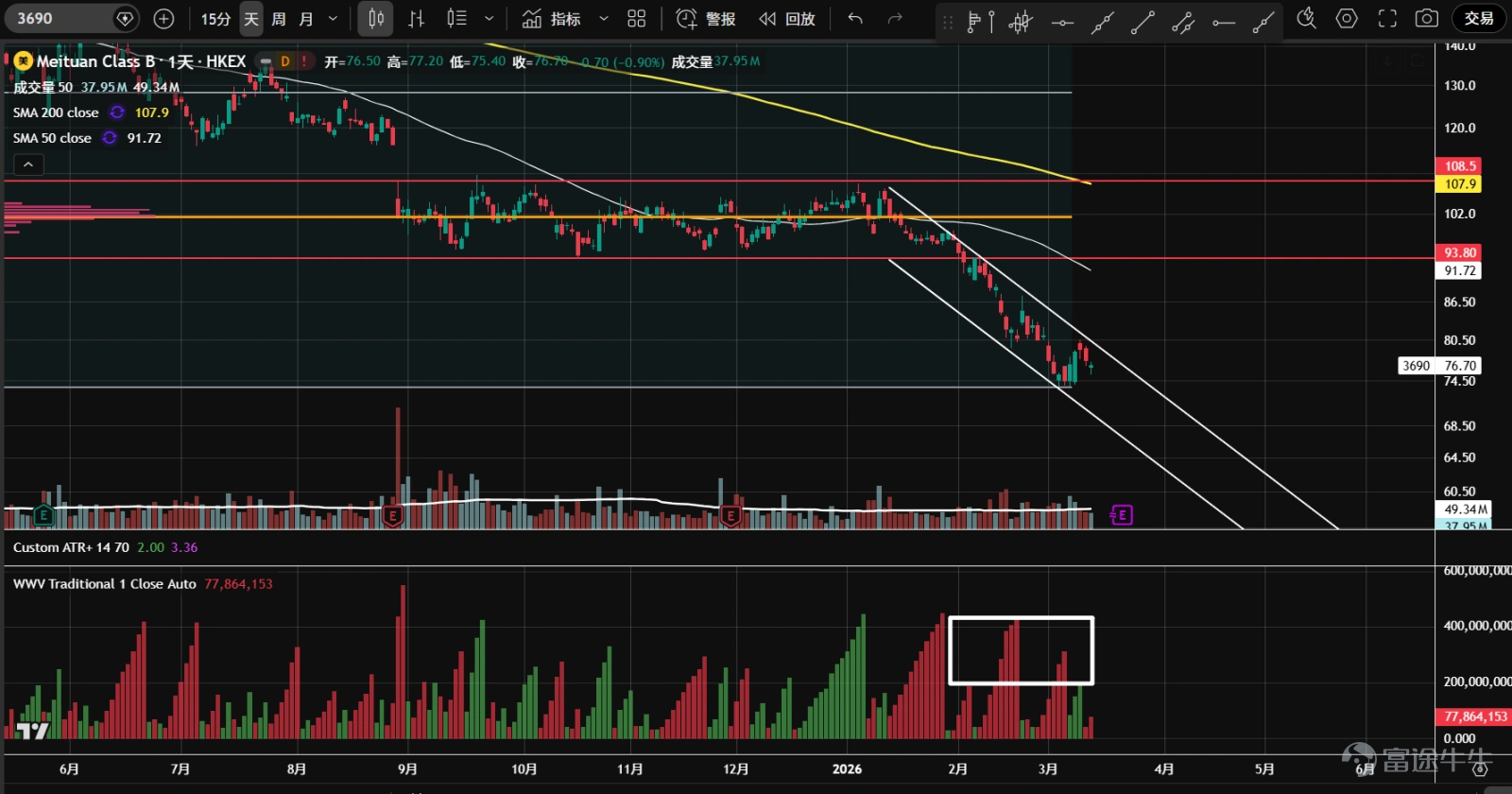Click the yellow 107.9 SMA price label

1459,184
